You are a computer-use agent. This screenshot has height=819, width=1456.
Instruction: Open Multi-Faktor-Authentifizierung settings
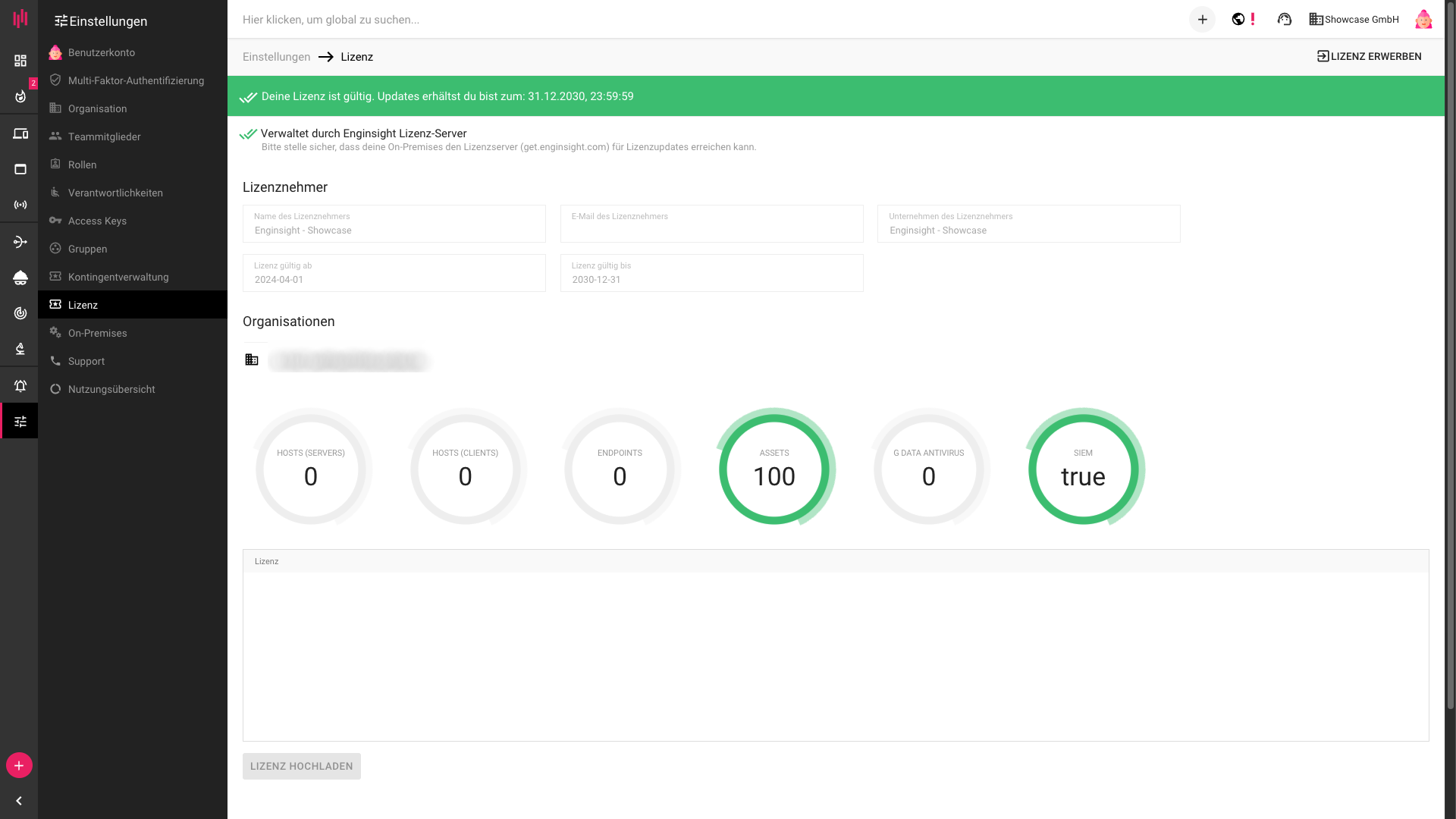pos(136,80)
